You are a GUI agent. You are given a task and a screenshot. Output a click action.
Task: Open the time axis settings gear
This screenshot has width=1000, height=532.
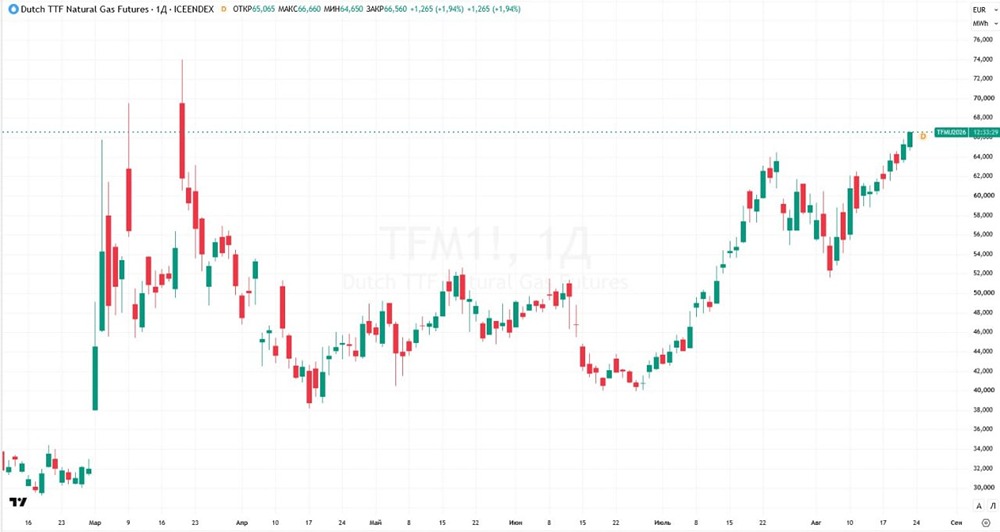pos(985,522)
